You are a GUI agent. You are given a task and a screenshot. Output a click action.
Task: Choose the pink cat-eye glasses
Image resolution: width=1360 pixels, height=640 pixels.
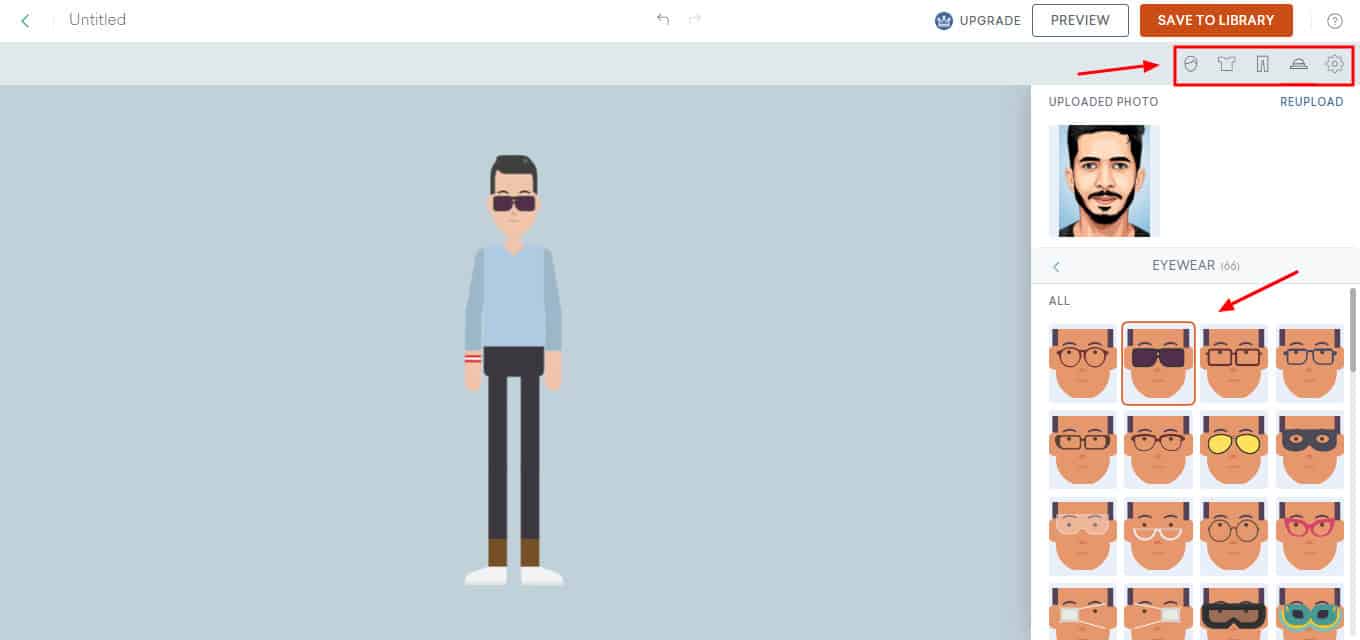point(1309,535)
